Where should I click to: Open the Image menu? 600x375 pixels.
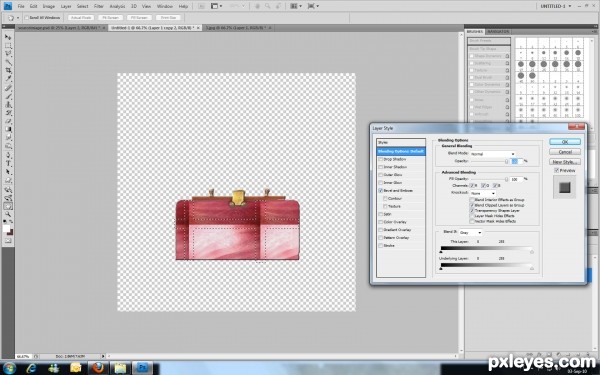pos(49,7)
